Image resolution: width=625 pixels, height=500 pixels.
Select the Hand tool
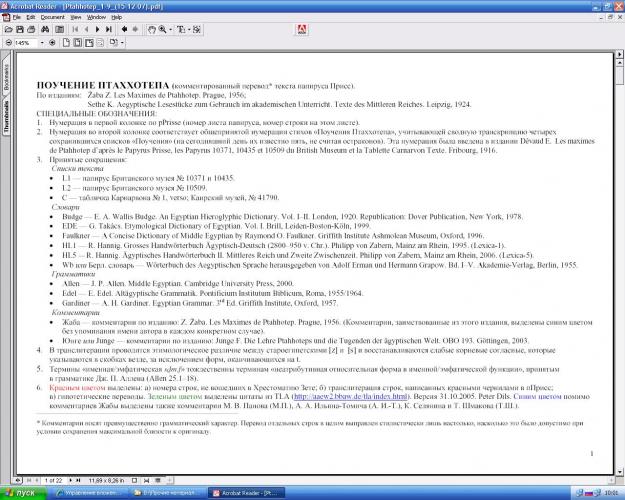coord(153,30)
